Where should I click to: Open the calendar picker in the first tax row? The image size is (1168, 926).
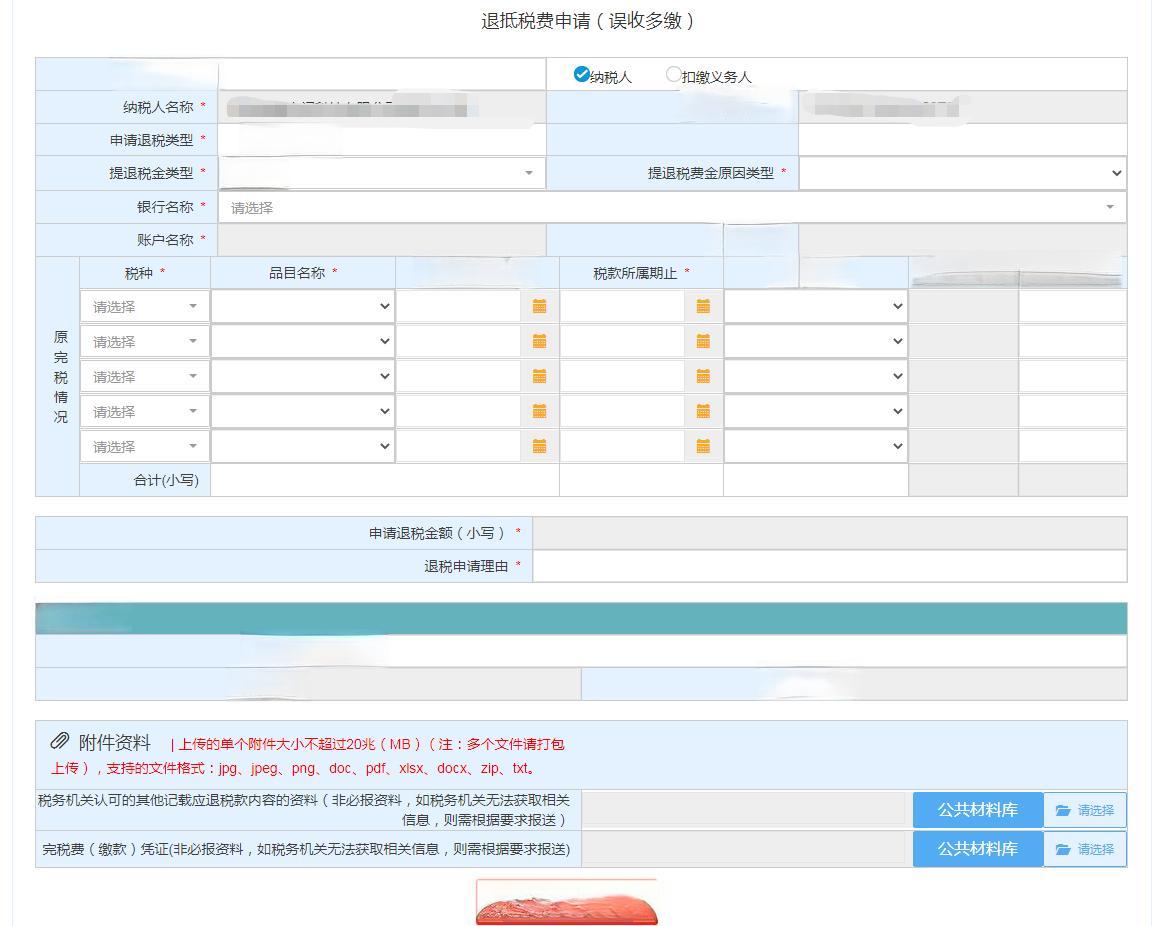tap(539, 306)
